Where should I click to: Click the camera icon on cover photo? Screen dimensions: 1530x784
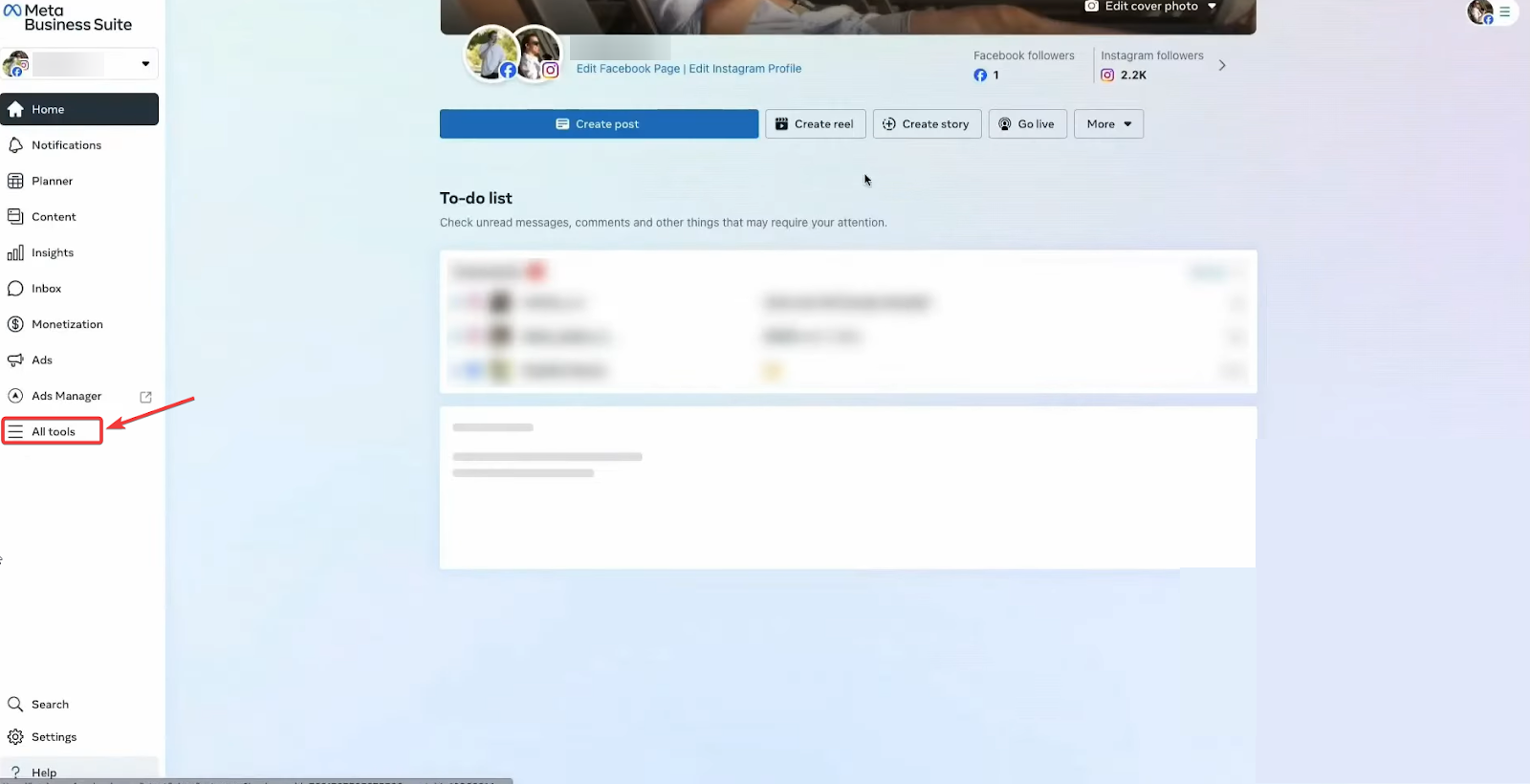pos(1091,6)
